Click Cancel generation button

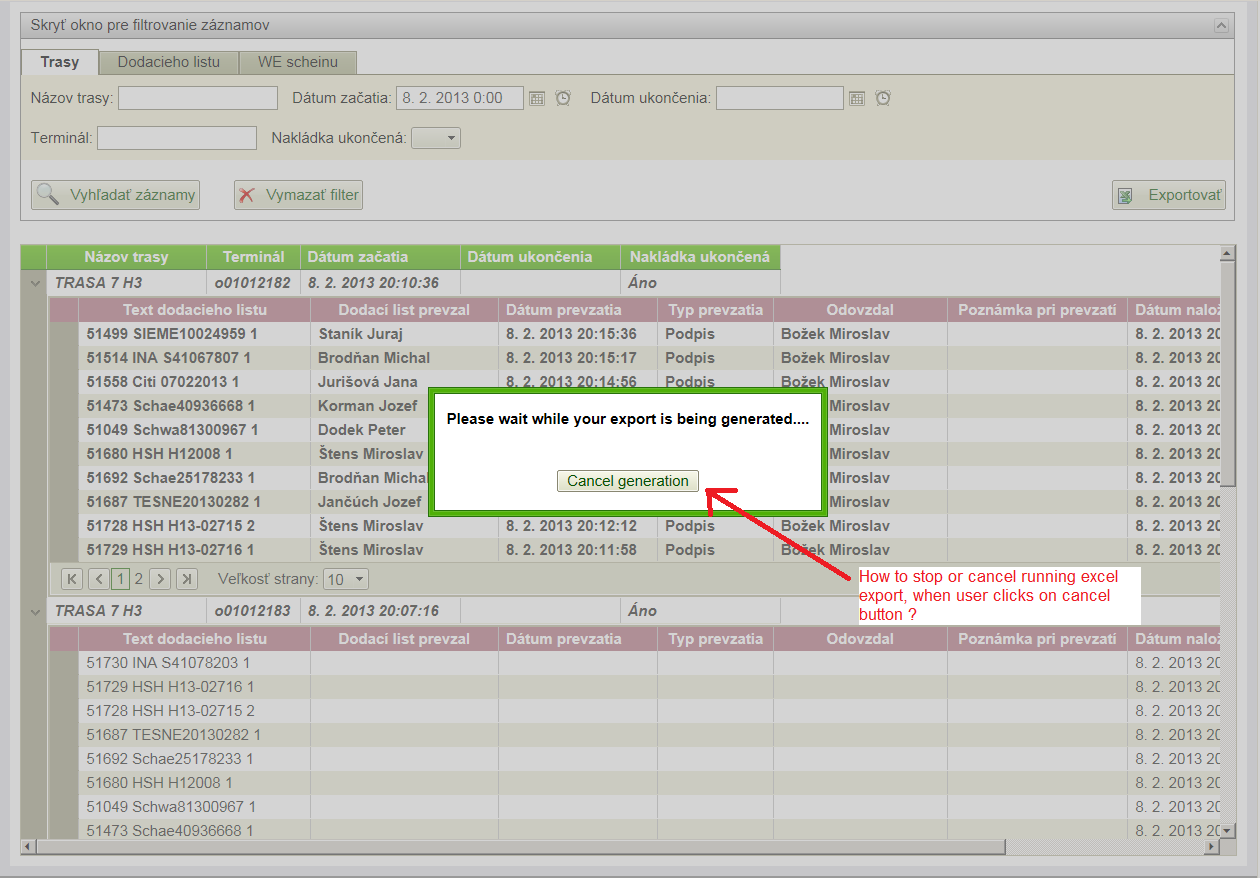tap(628, 481)
